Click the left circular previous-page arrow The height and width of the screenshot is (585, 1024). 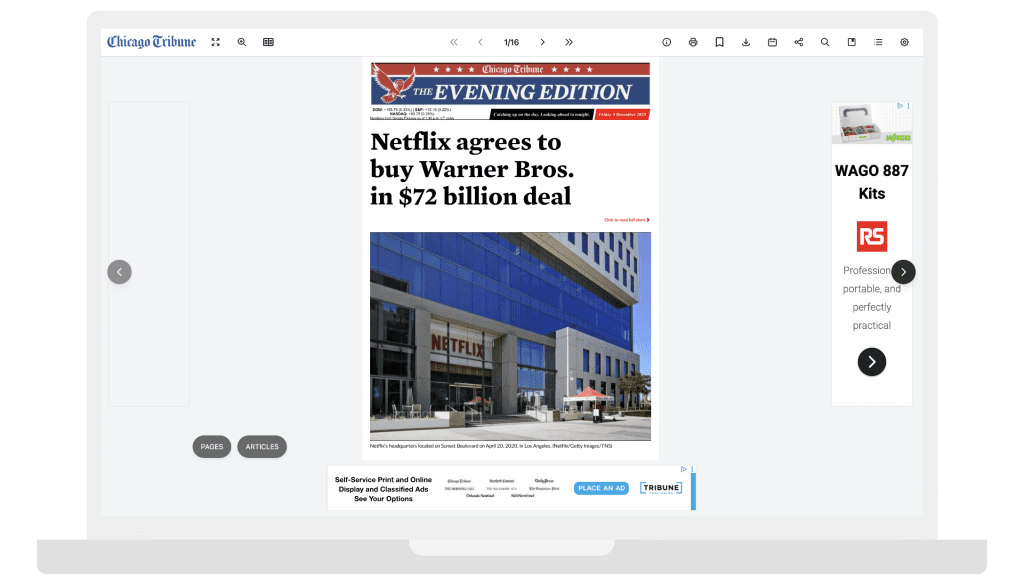click(120, 272)
